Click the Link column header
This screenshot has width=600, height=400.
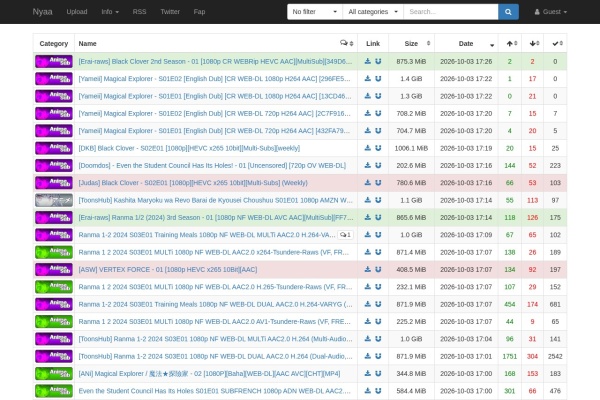[x=373, y=43]
